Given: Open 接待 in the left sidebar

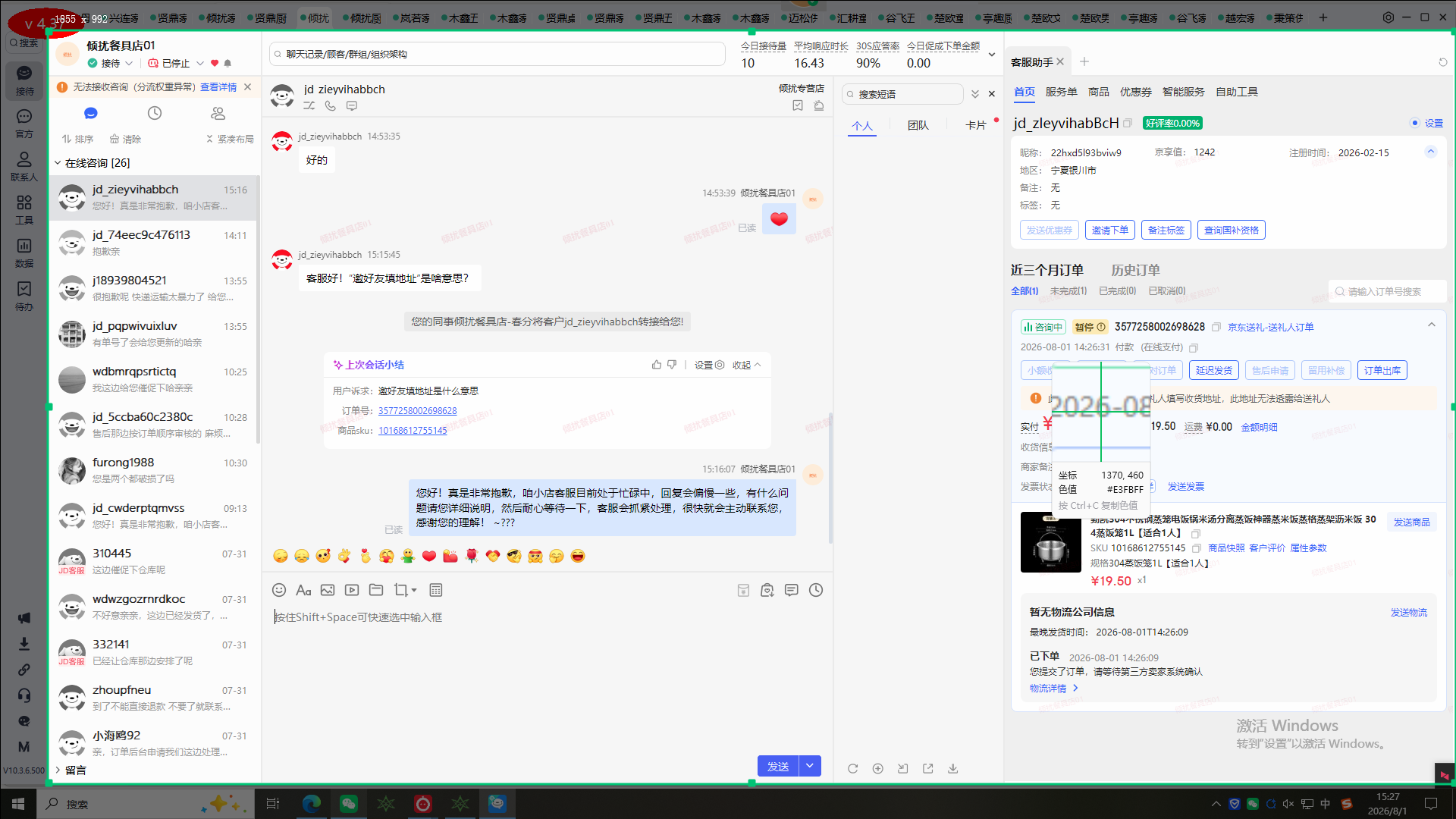Looking at the screenshot, I should 24,80.
